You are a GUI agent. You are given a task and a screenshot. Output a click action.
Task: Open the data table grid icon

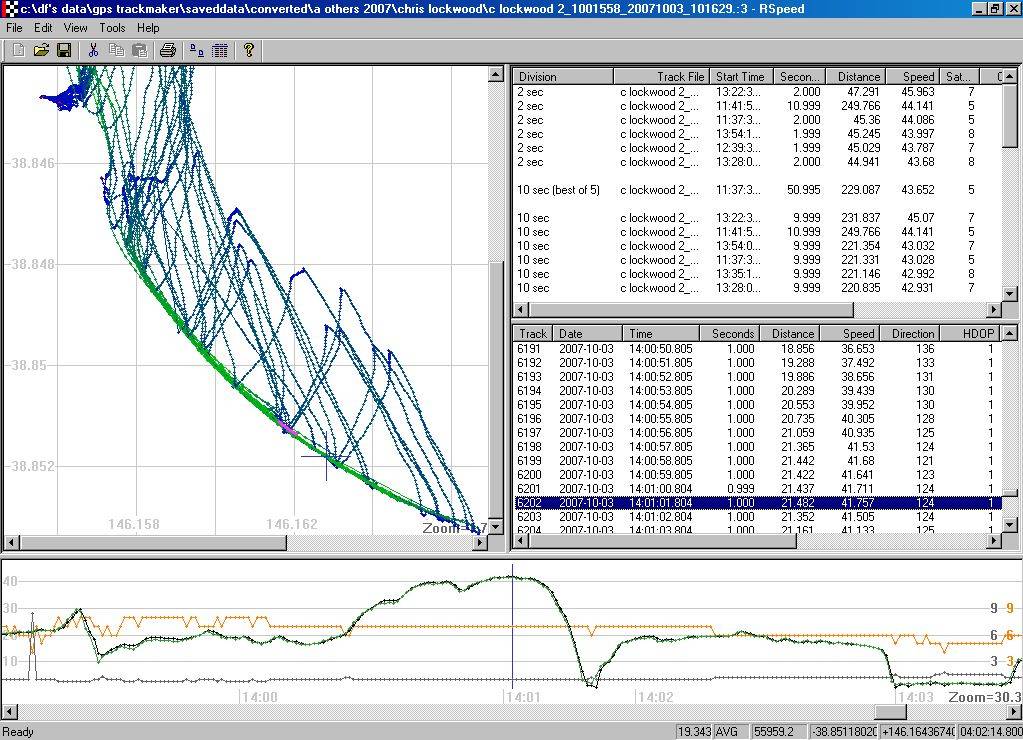coord(218,50)
